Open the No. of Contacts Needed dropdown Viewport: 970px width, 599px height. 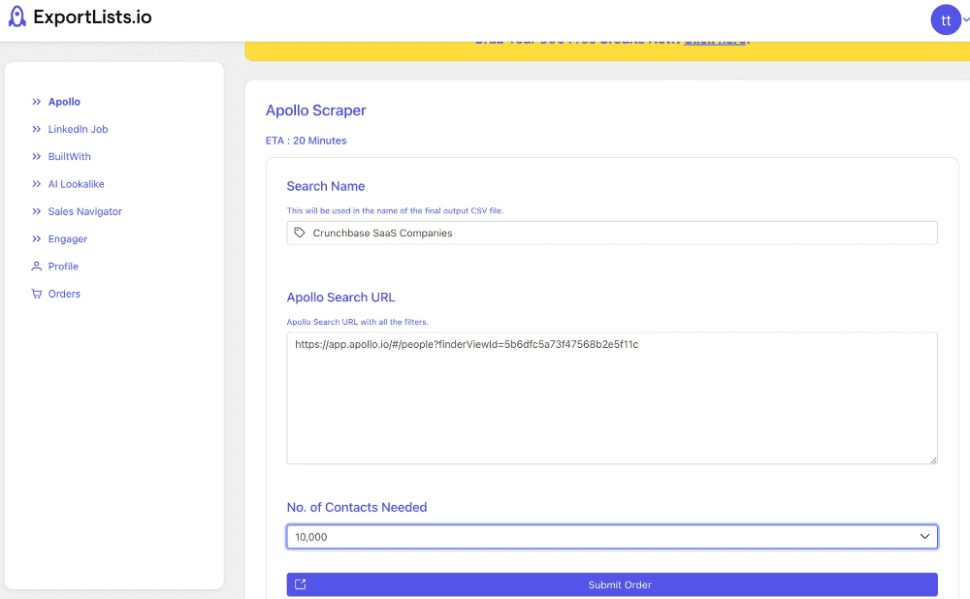coord(612,537)
